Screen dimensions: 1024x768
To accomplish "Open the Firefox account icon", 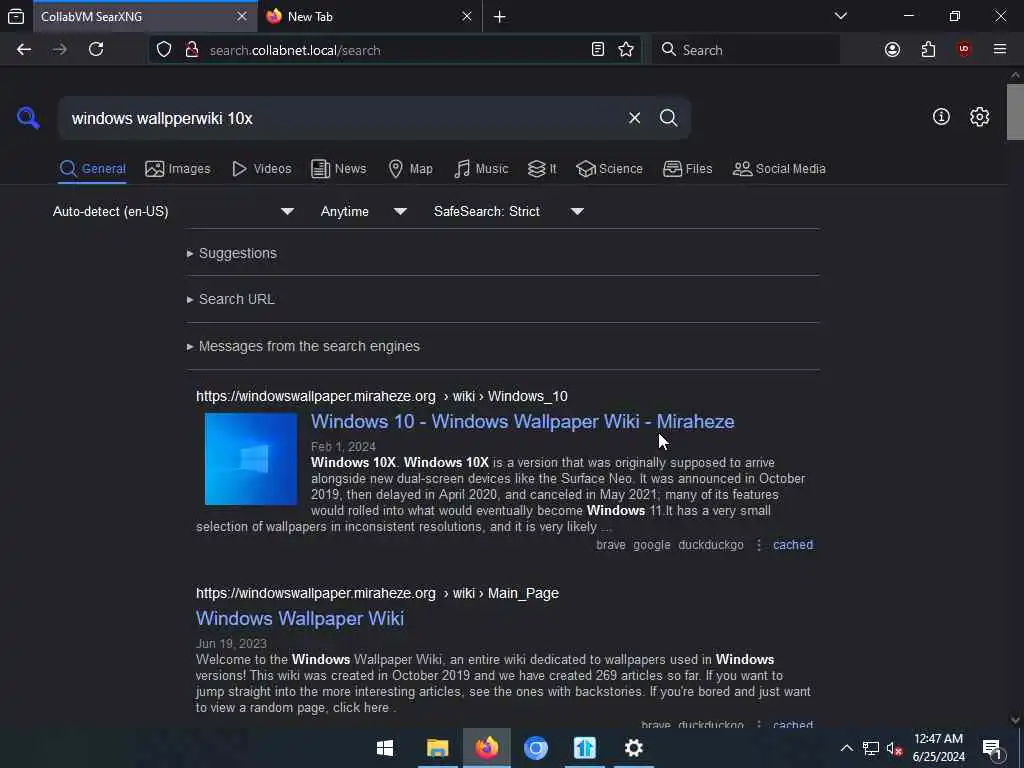I will point(892,50).
